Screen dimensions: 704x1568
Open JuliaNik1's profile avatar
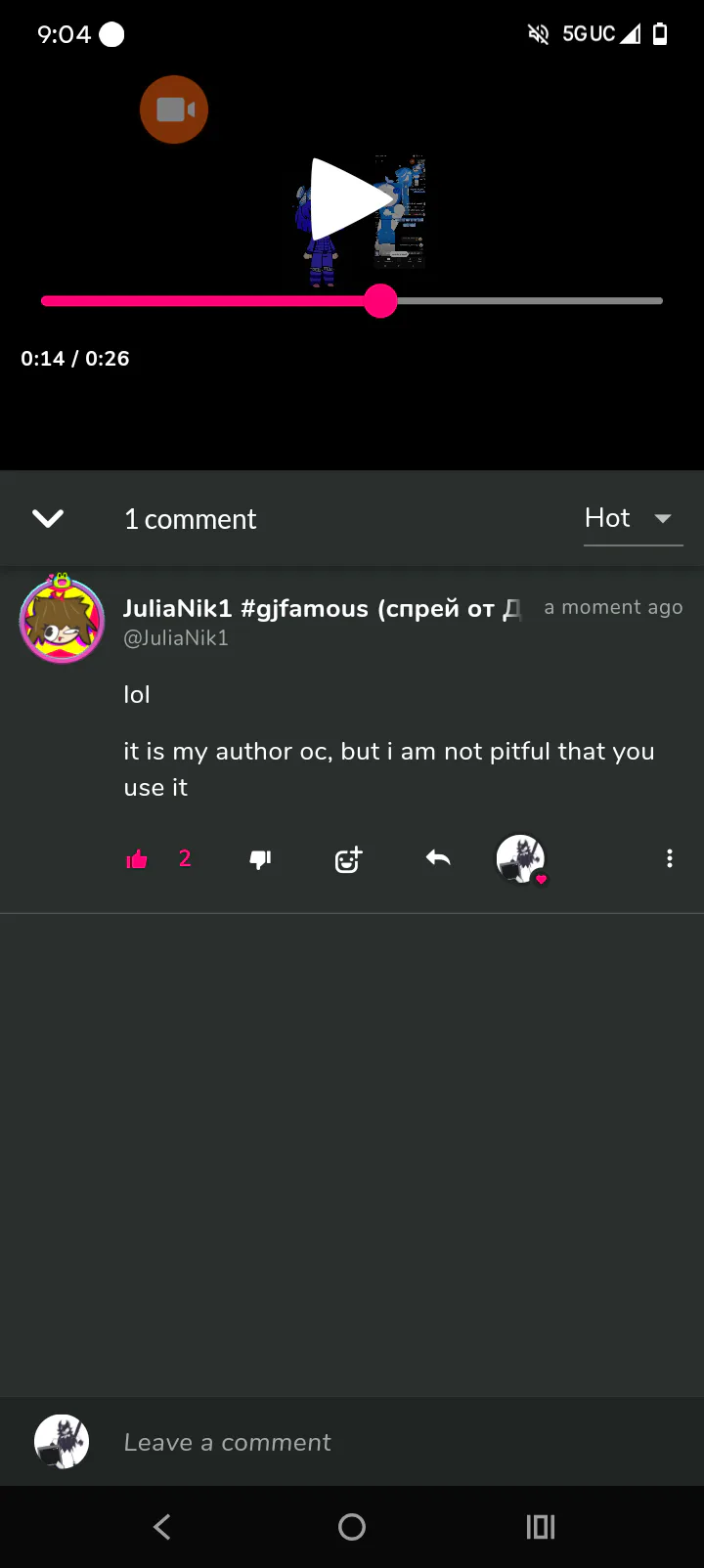coord(62,619)
